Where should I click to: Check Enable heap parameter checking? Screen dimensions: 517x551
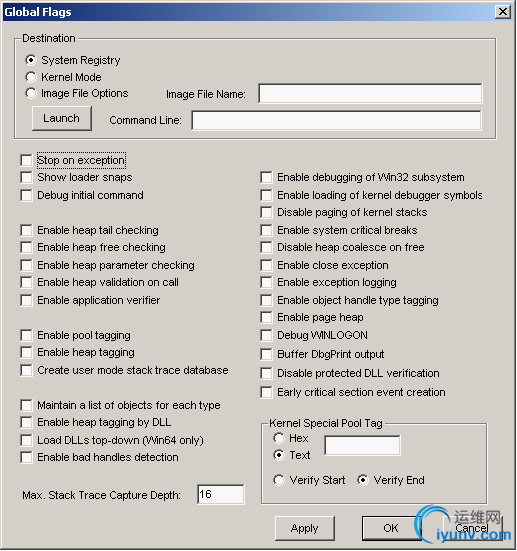click(26, 265)
